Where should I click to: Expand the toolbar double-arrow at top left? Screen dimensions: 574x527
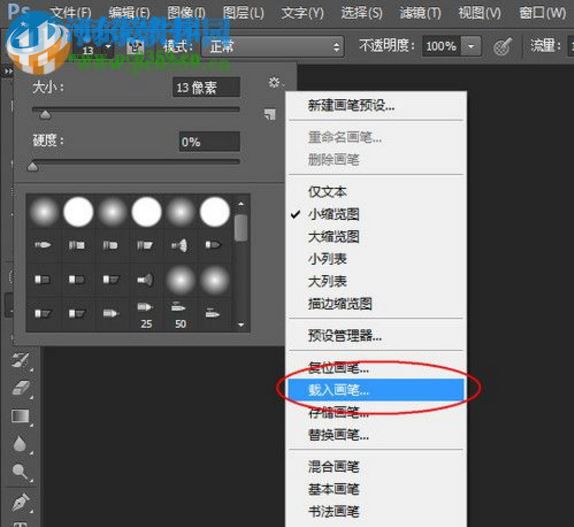click(7, 71)
